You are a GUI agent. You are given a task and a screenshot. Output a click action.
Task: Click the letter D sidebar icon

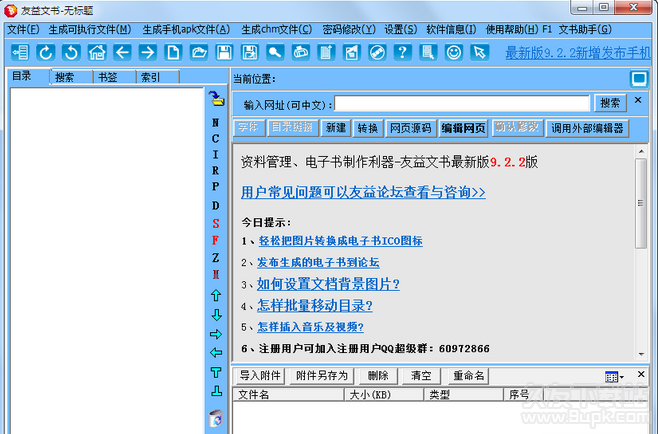coord(216,205)
